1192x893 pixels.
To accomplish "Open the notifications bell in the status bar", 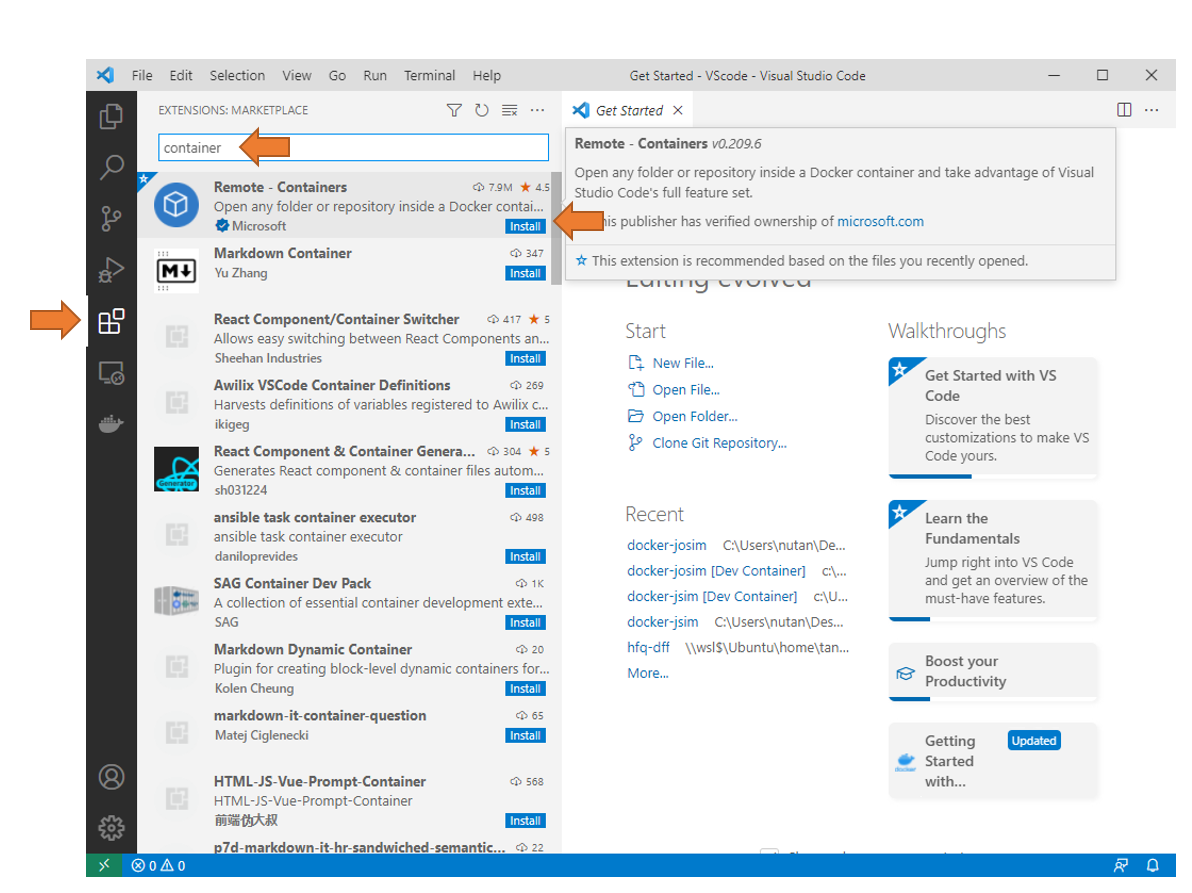I will 1152,865.
